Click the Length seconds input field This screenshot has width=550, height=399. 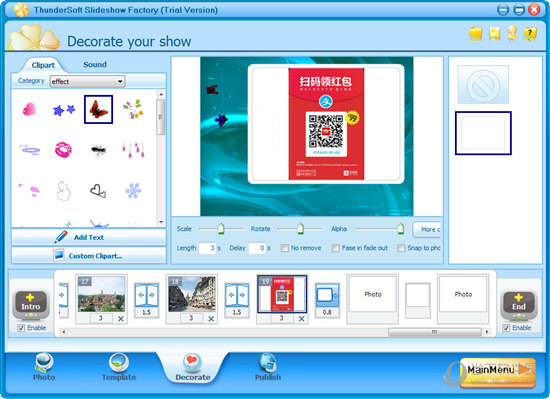207,248
